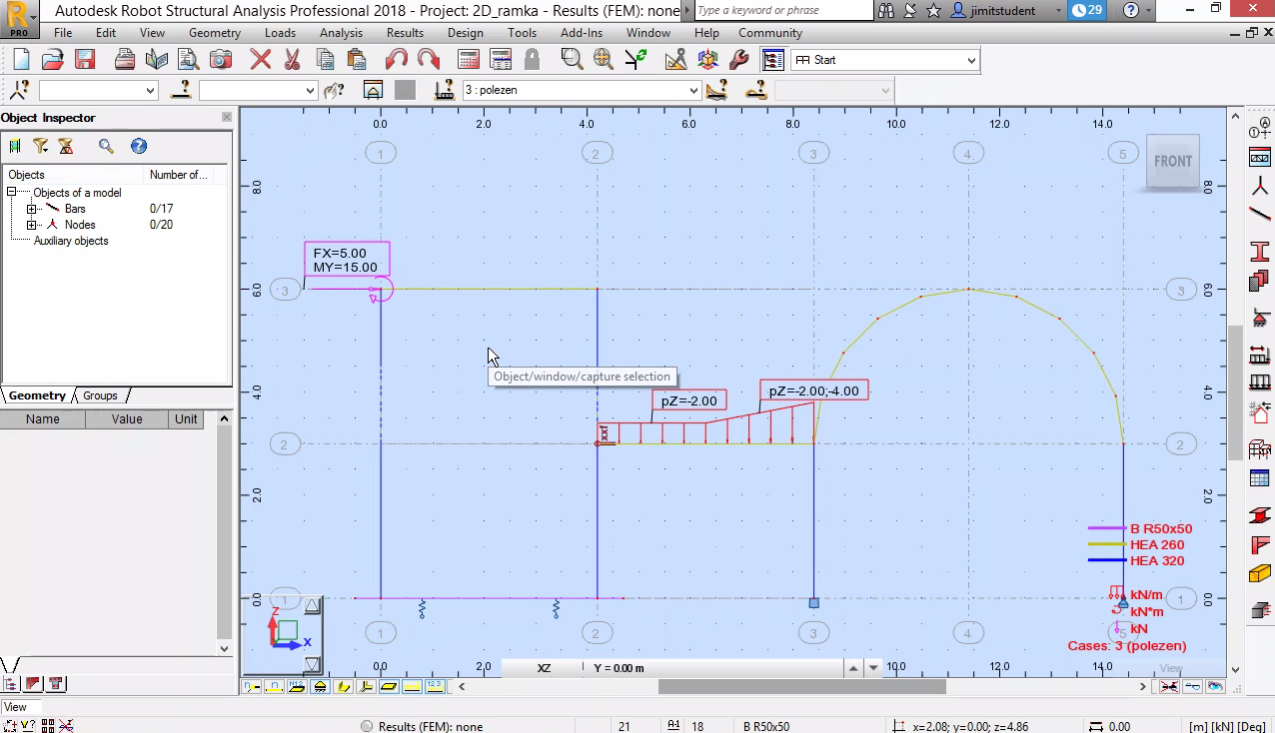The width and height of the screenshot is (1275, 733).
Task: Open the bar selection query icon
Action: pyautogui.click(x=181, y=90)
